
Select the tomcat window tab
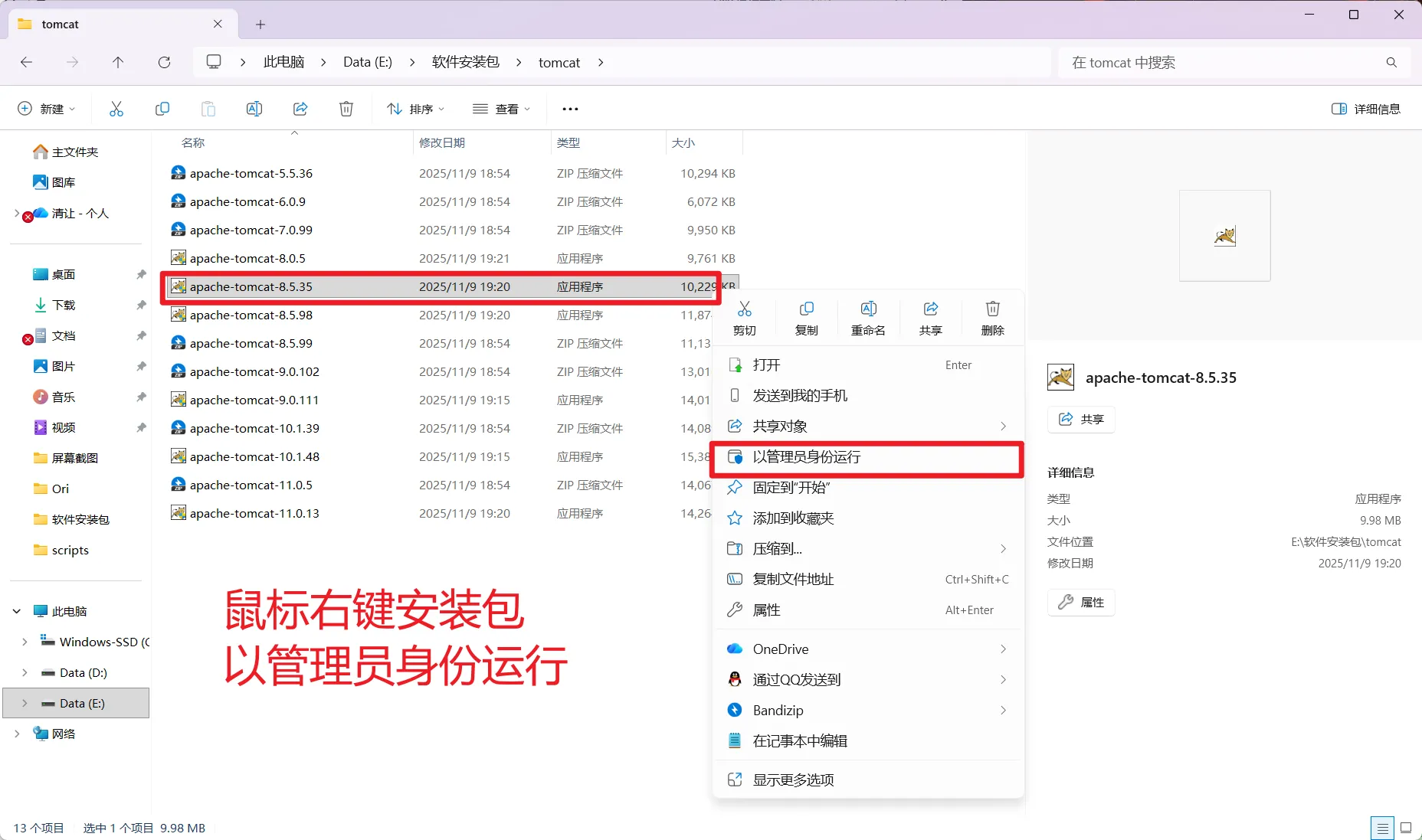[123, 25]
